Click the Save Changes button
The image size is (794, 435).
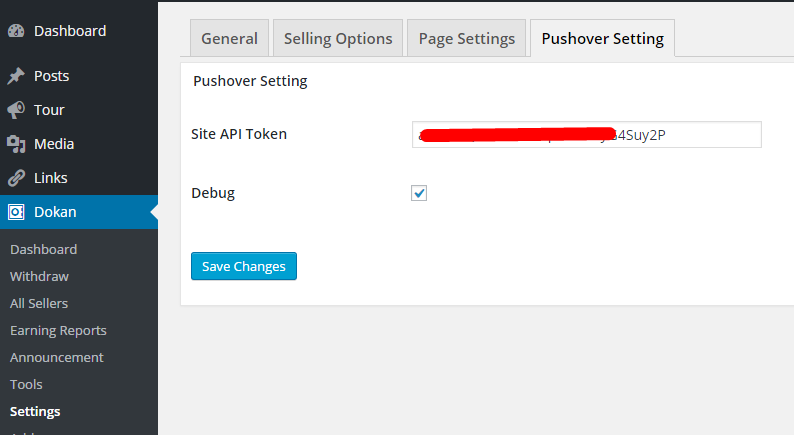[244, 266]
